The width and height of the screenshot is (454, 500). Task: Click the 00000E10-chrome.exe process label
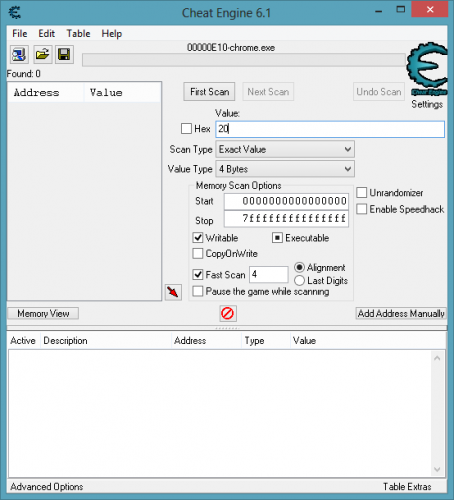pyautogui.click(x=231, y=48)
